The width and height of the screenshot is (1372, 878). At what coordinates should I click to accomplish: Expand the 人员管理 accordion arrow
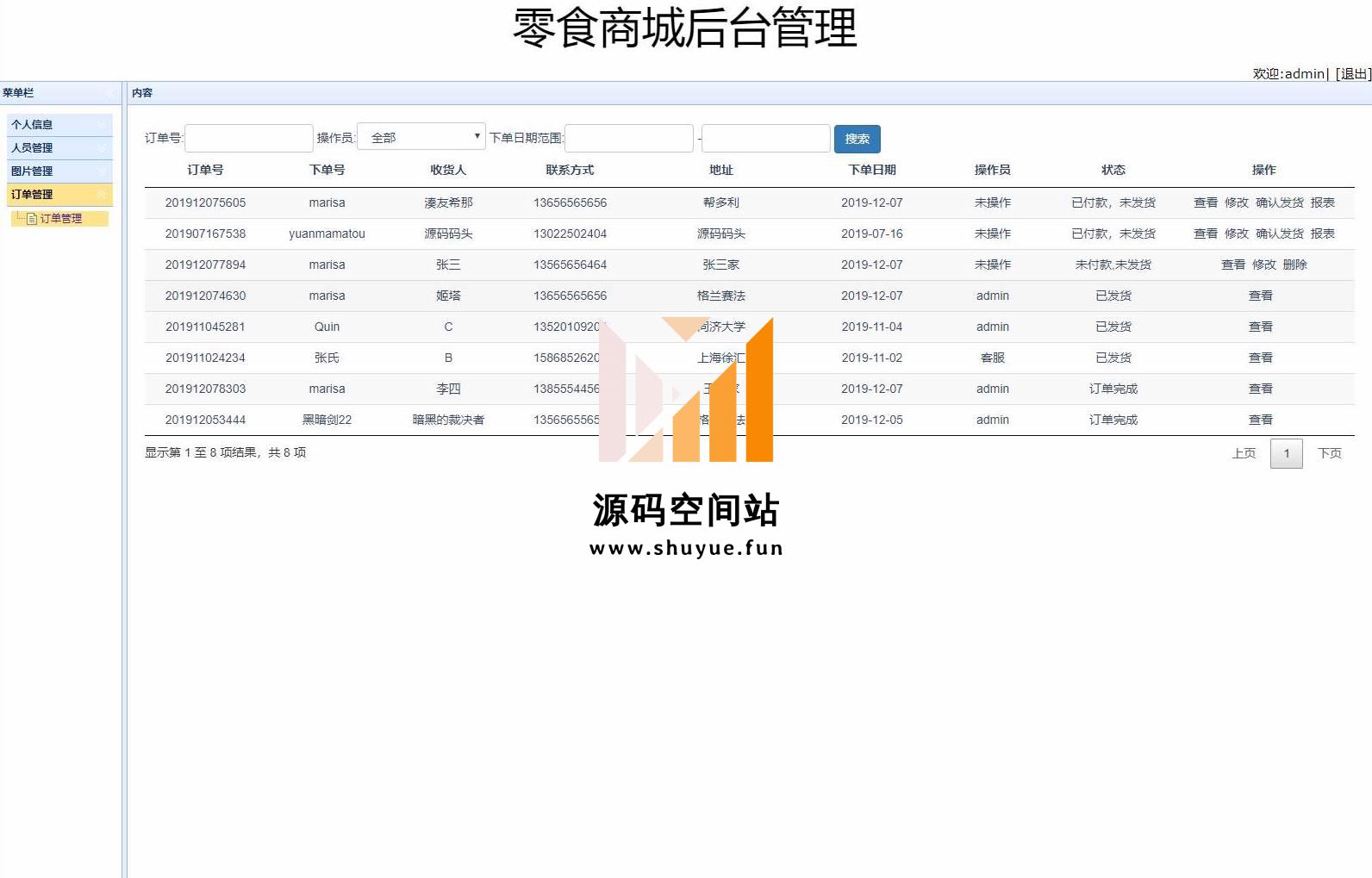coord(103,148)
